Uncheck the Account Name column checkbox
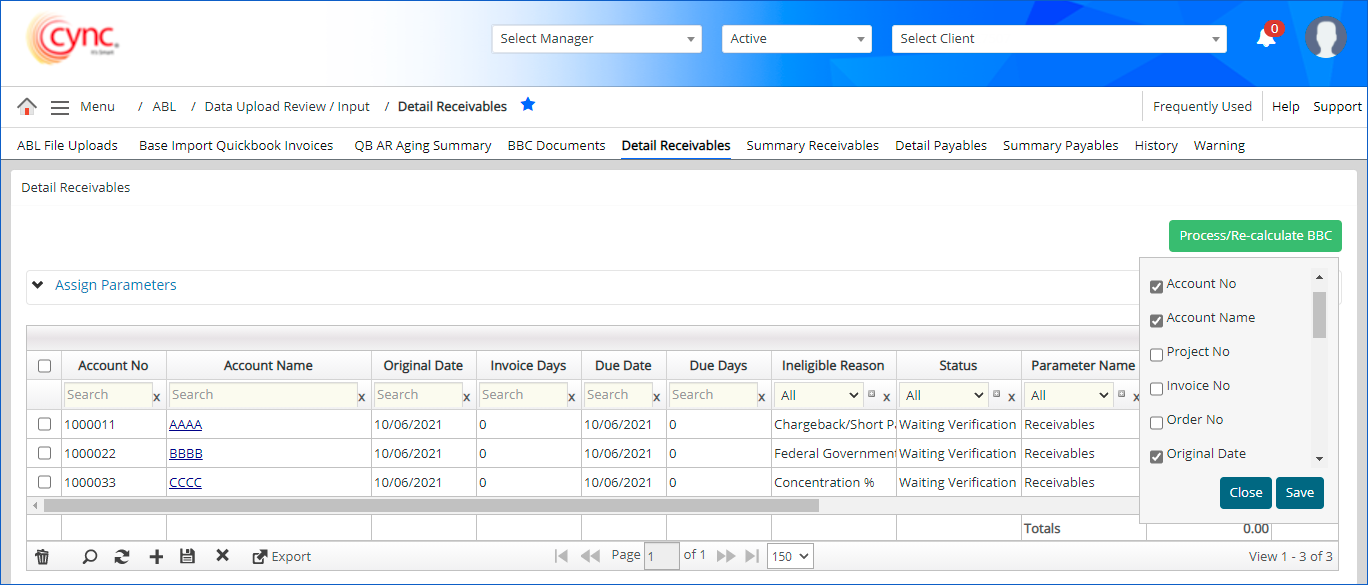Image resolution: width=1368 pixels, height=585 pixels. 1156,320
